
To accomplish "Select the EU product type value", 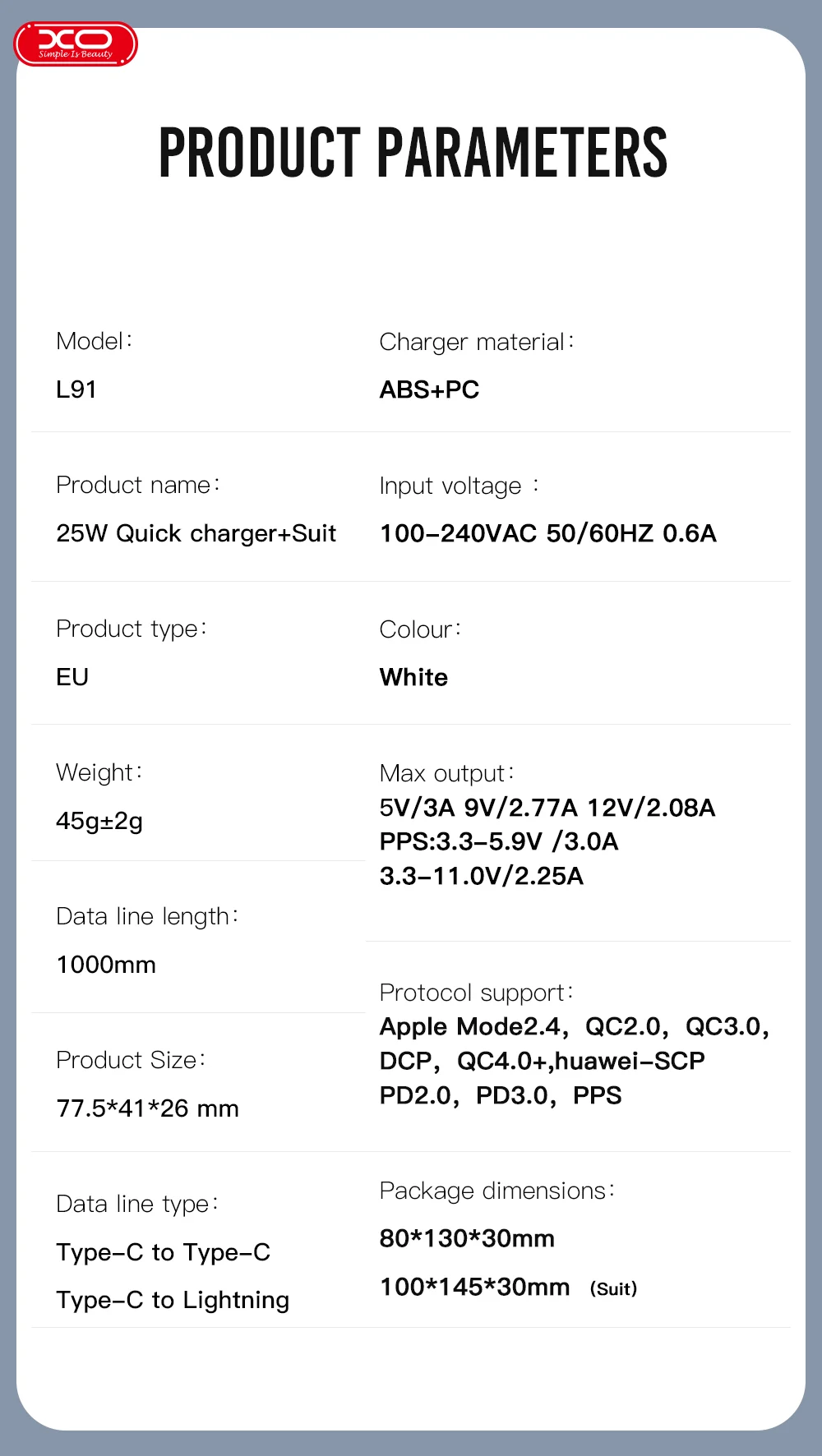I will click(72, 677).
